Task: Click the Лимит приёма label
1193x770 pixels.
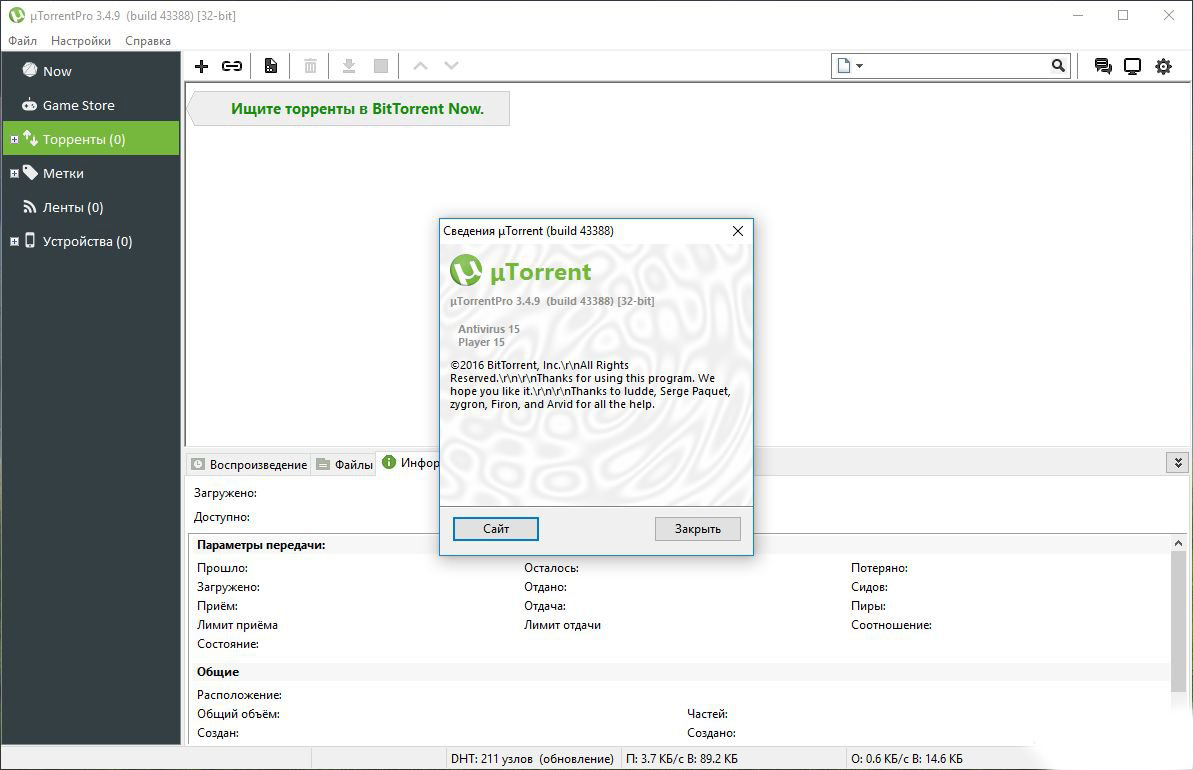Action: point(237,625)
